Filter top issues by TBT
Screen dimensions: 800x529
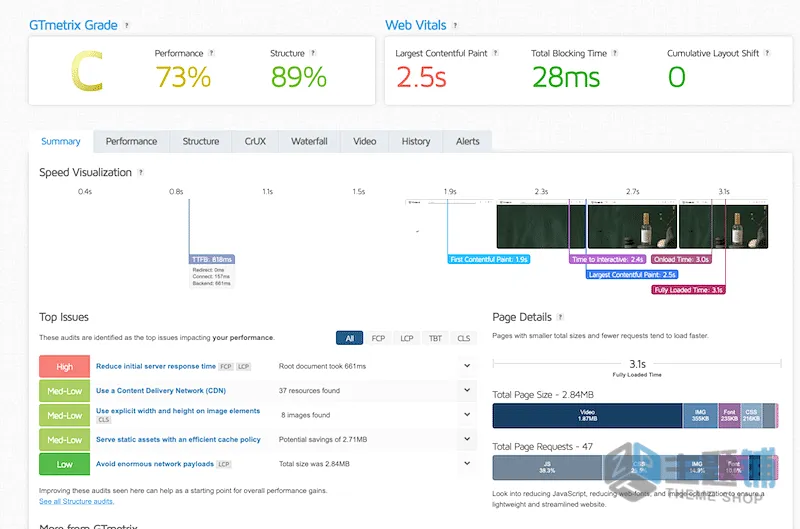click(x=435, y=338)
